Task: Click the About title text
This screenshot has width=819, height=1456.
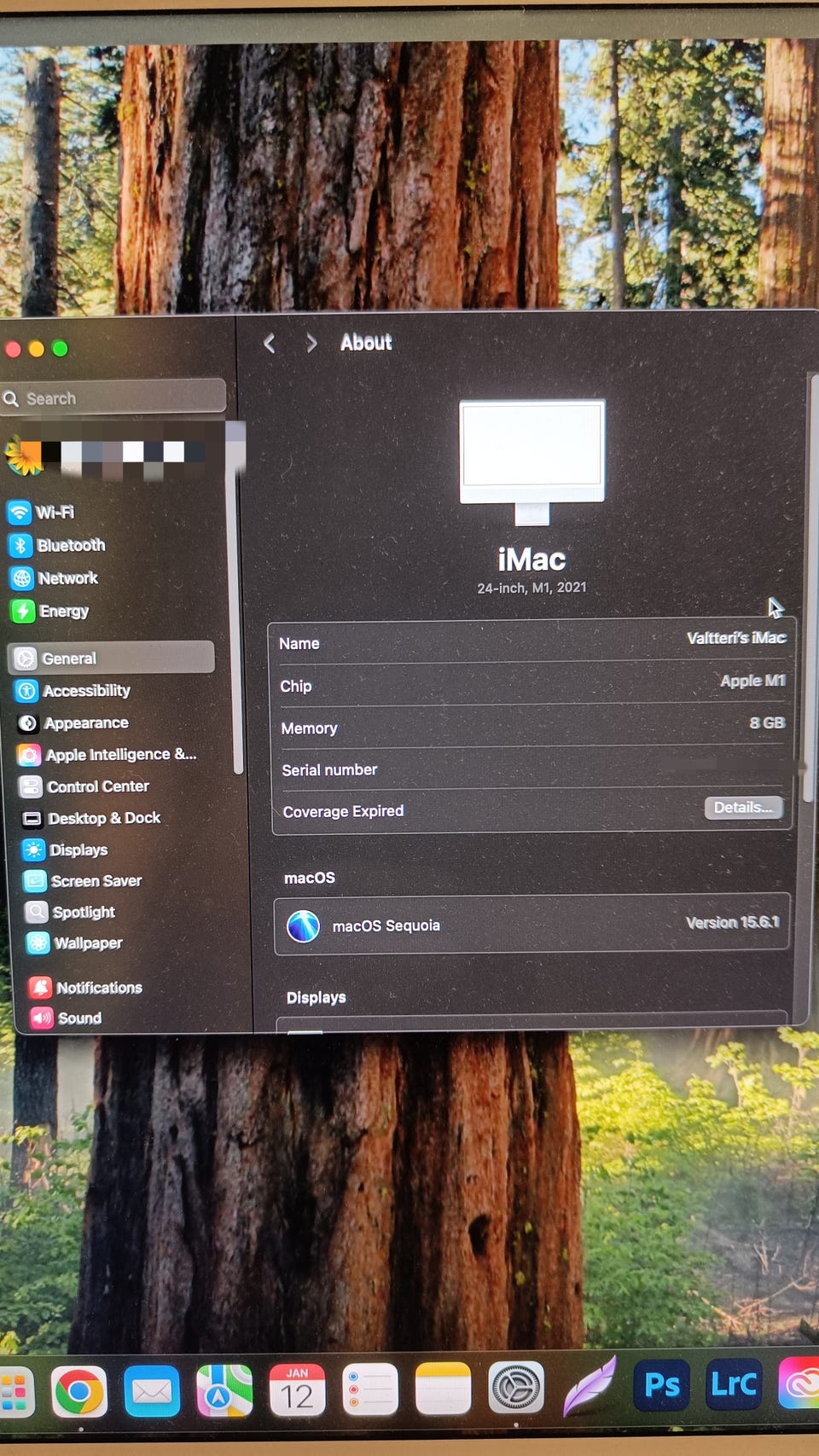Action: click(366, 342)
